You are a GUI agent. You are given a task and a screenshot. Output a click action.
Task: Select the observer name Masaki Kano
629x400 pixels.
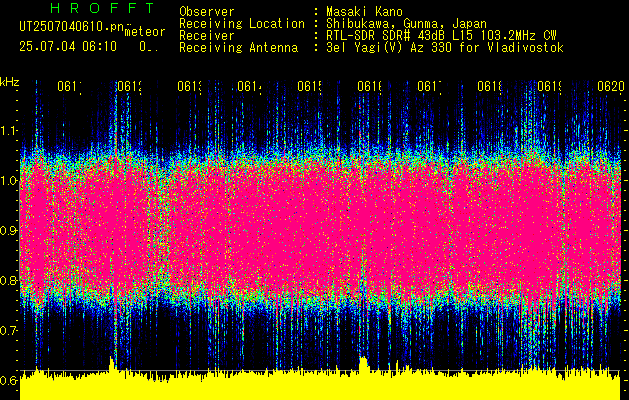pos(365,11)
